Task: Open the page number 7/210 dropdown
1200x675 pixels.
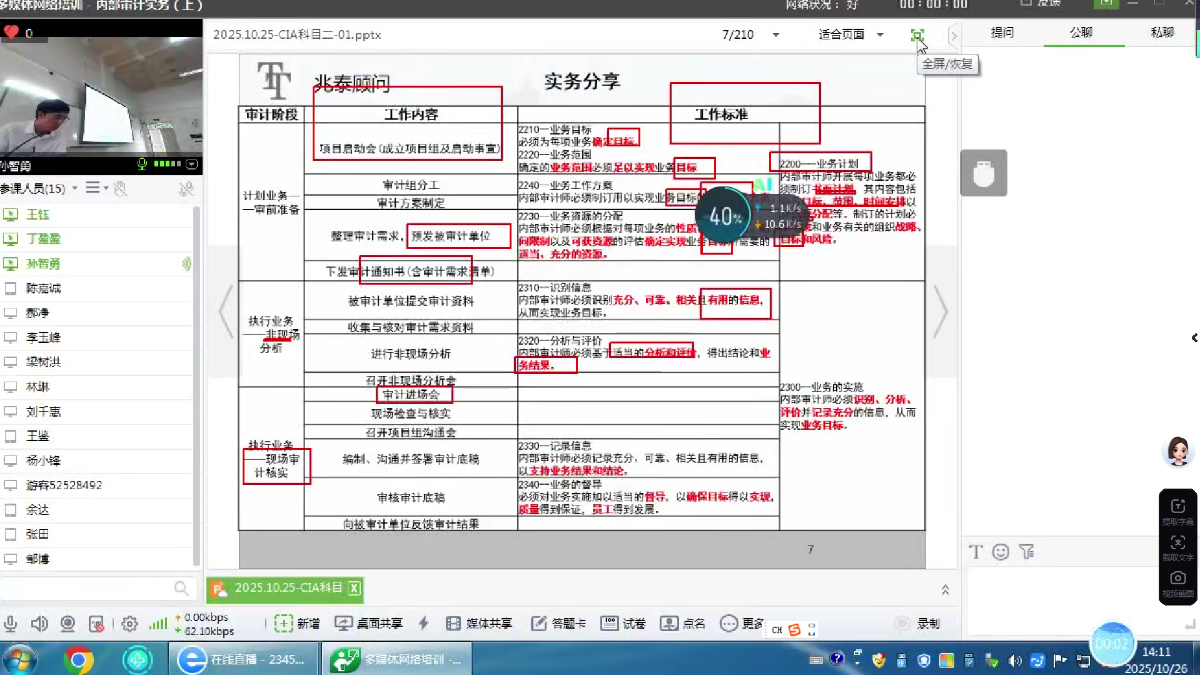Action: click(776, 35)
